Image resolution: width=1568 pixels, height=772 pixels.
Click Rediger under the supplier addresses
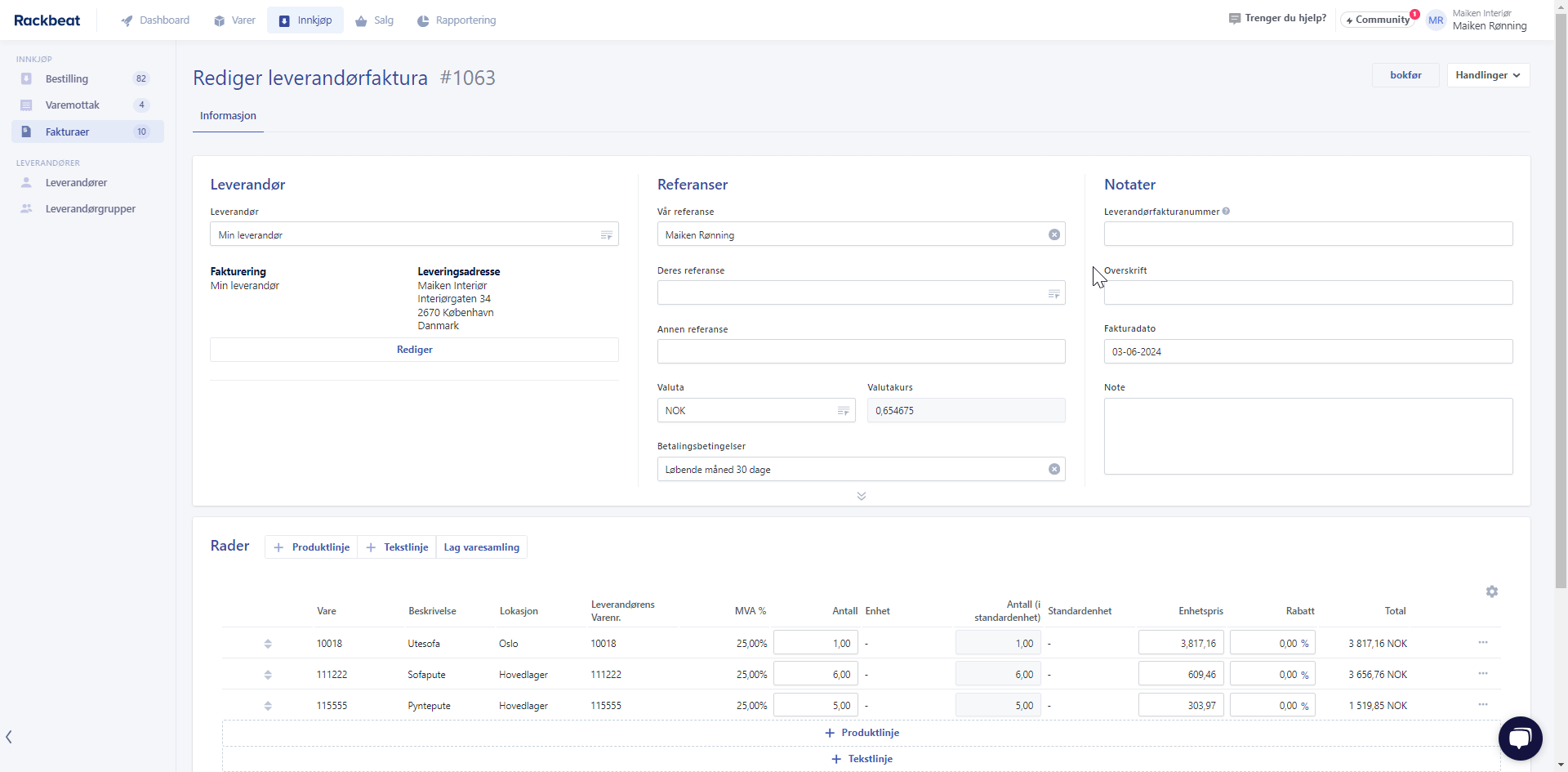(x=414, y=350)
